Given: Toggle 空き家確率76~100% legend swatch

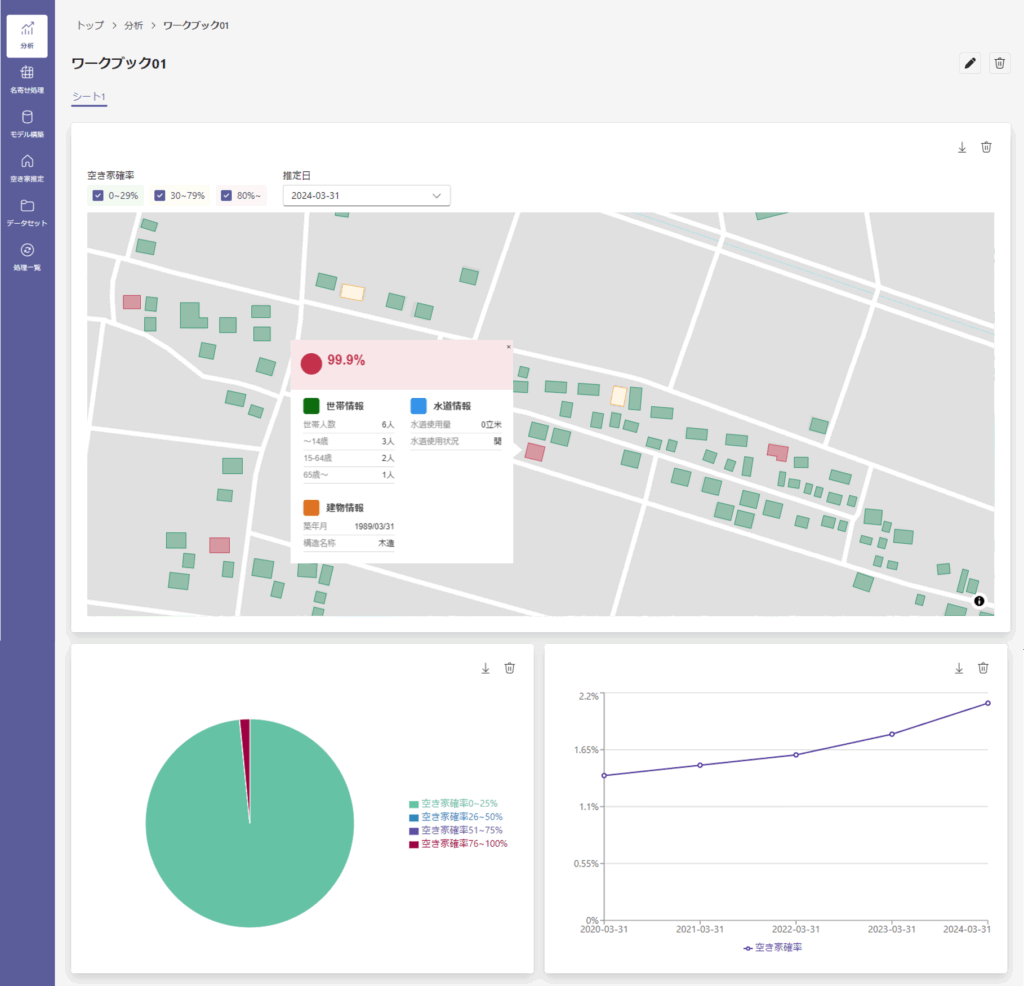Looking at the screenshot, I should point(413,844).
